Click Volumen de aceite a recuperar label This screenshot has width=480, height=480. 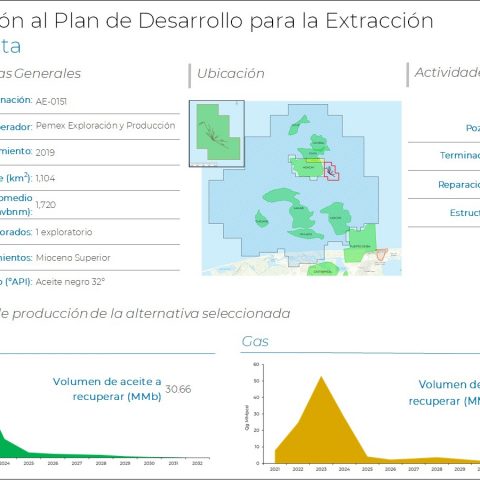pyautogui.click(x=107, y=389)
